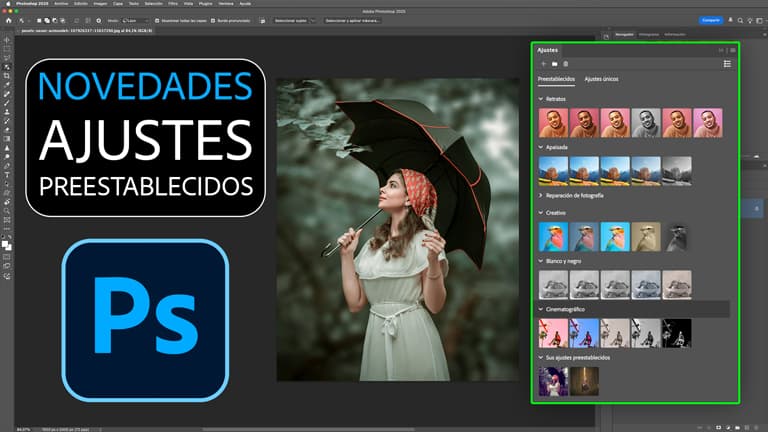Select the Move tool
Viewport: 768px width, 432px height.
coord(7,40)
